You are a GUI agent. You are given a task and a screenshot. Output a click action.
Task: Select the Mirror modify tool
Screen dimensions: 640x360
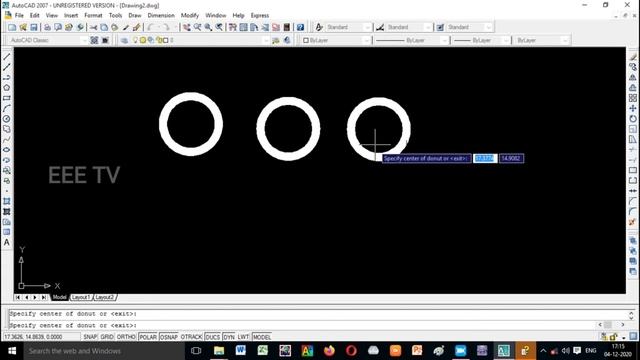[x=633, y=77]
